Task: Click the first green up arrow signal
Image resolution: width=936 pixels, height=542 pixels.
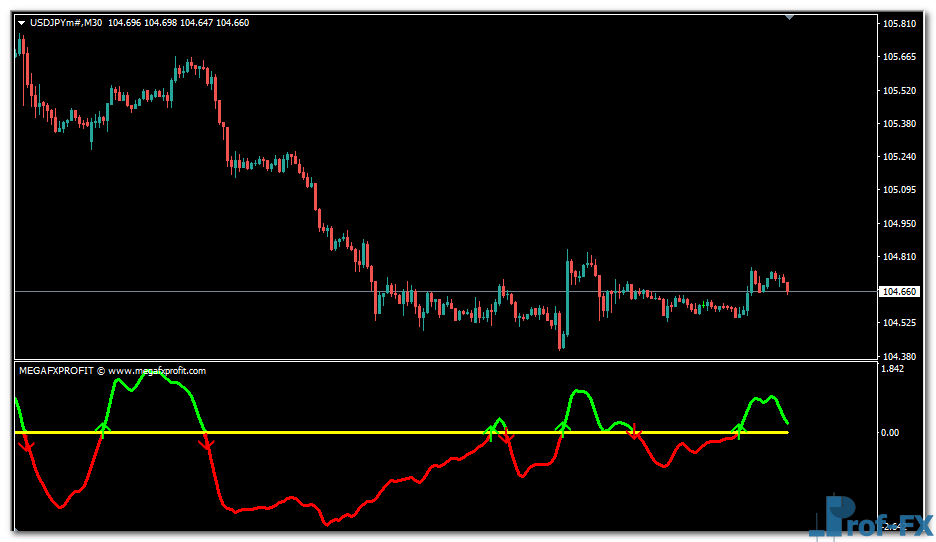Action: pos(103,429)
